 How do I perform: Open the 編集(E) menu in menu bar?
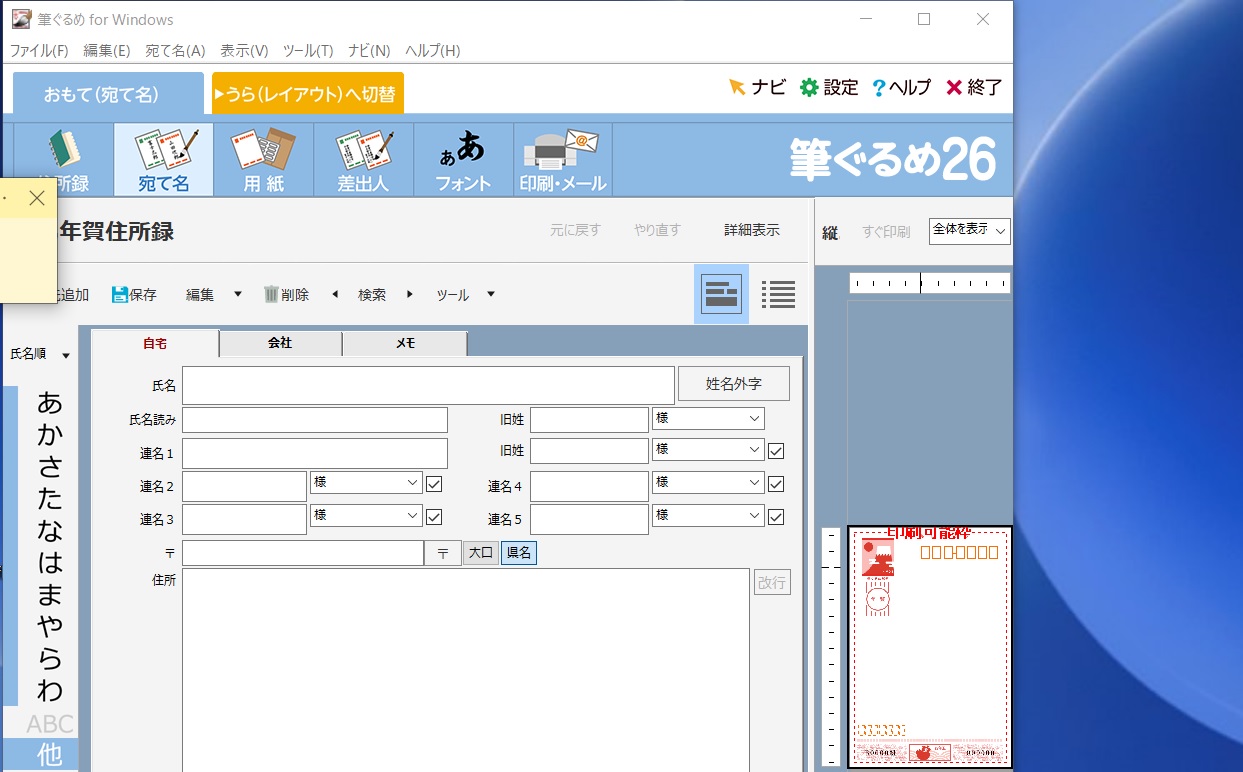[x=107, y=51]
